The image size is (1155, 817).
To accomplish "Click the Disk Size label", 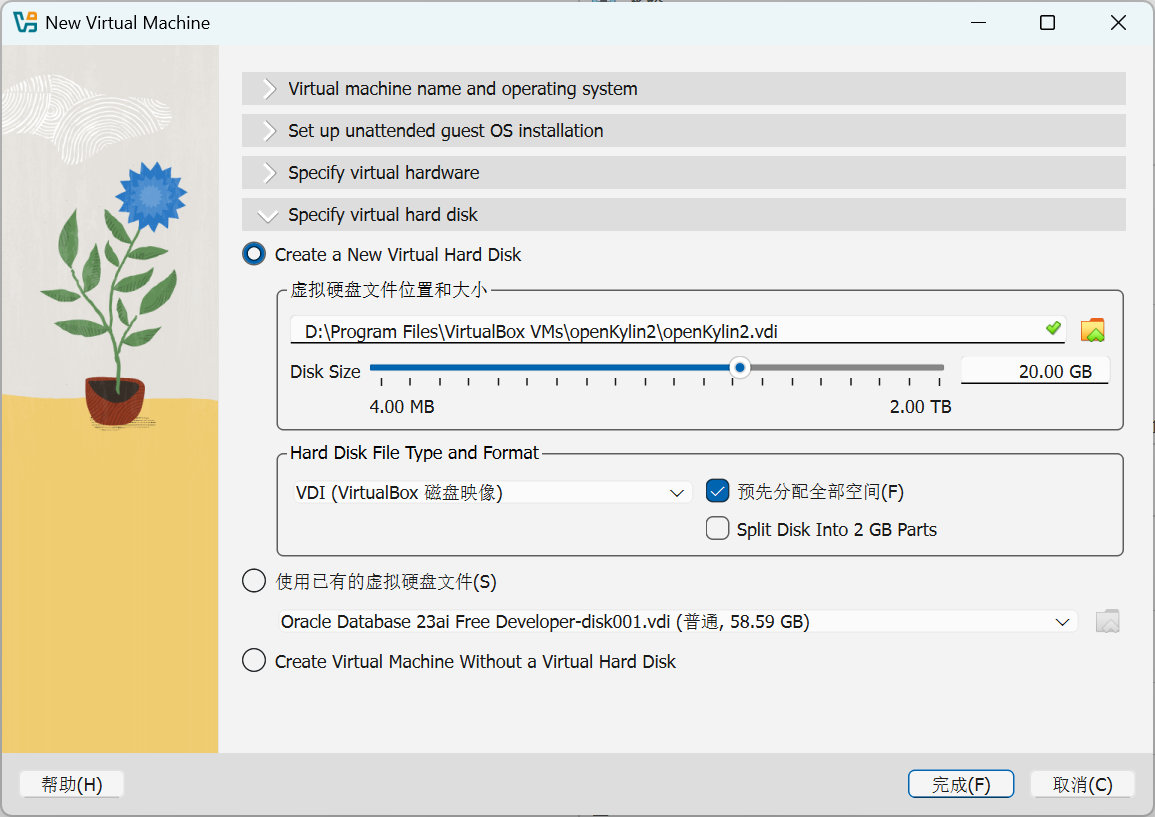I will click(x=325, y=371).
